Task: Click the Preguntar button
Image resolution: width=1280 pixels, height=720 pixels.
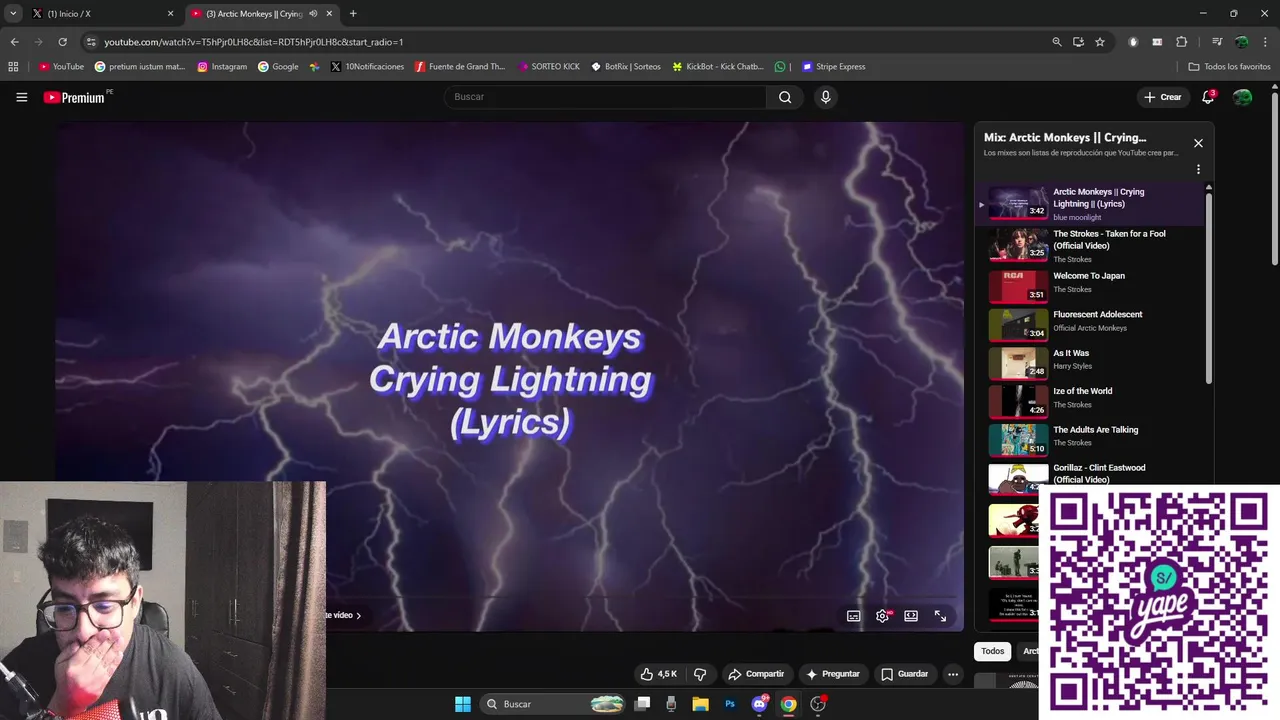Action: pos(832,674)
